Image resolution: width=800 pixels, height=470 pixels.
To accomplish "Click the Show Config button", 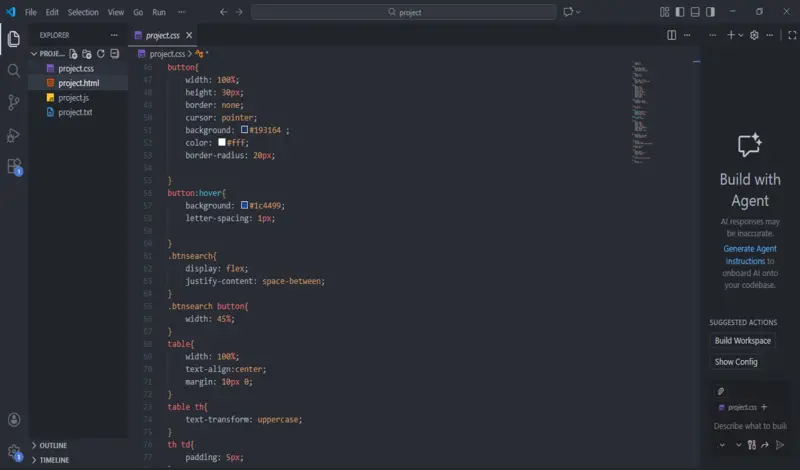I will click(736, 362).
